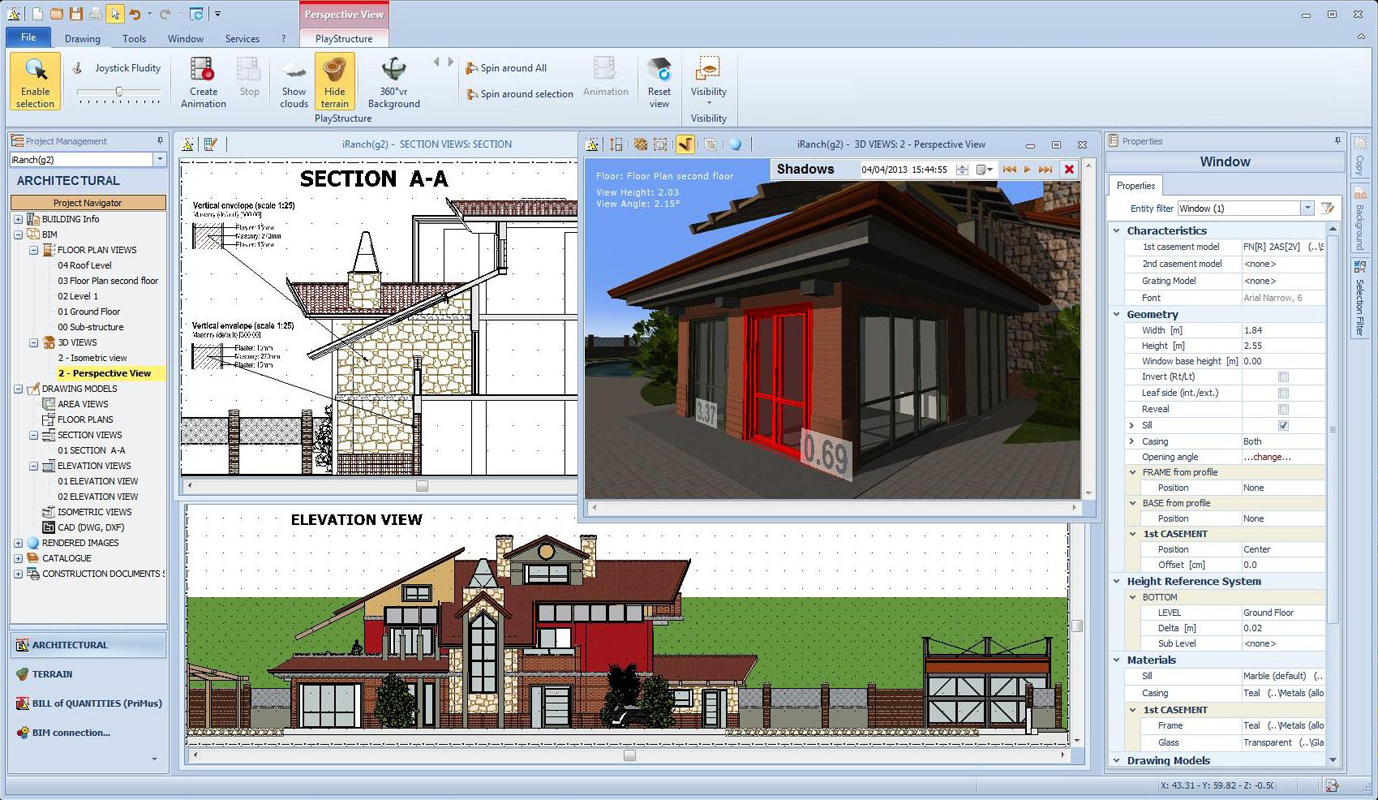The height and width of the screenshot is (800, 1378).
Task: Click the Joystick Fluidity slider
Action: (119, 92)
